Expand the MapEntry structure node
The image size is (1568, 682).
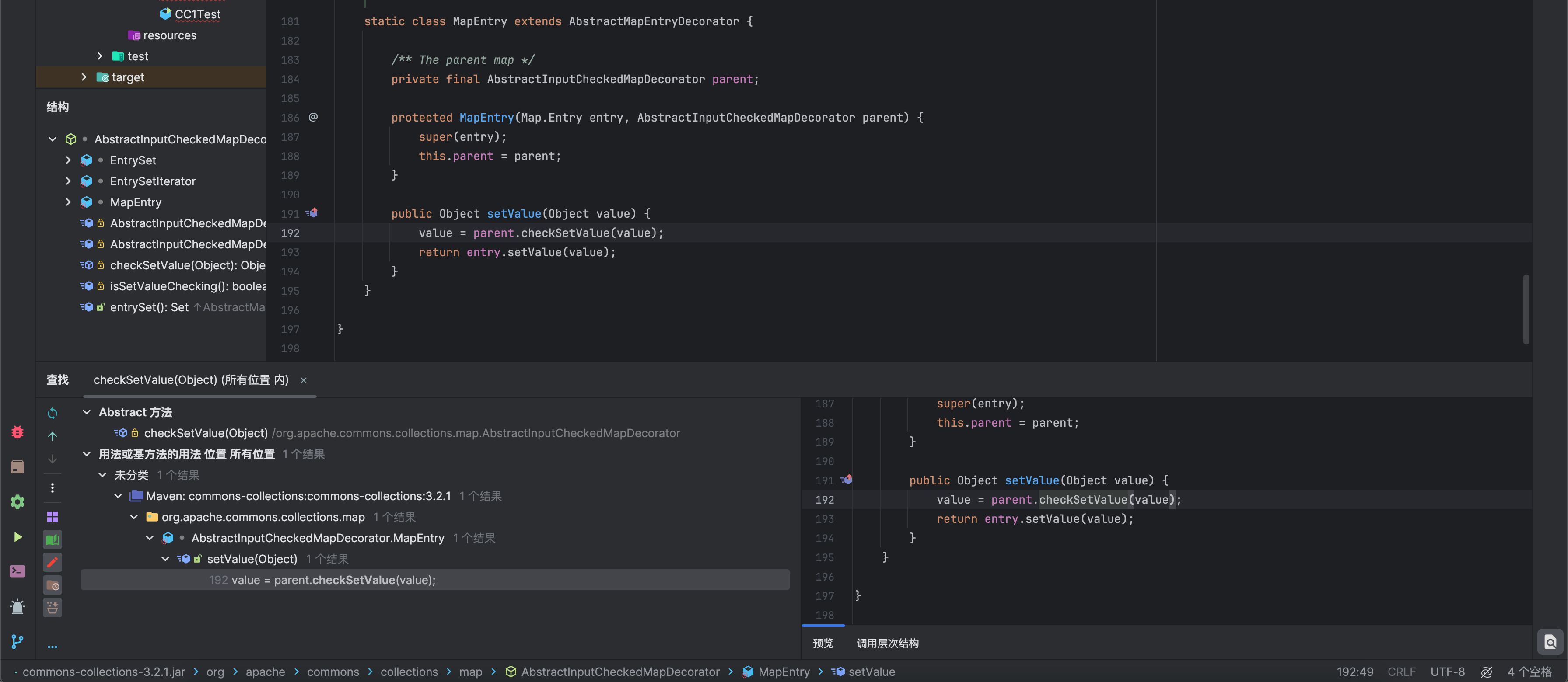pyautogui.click(x=68, y=202)
